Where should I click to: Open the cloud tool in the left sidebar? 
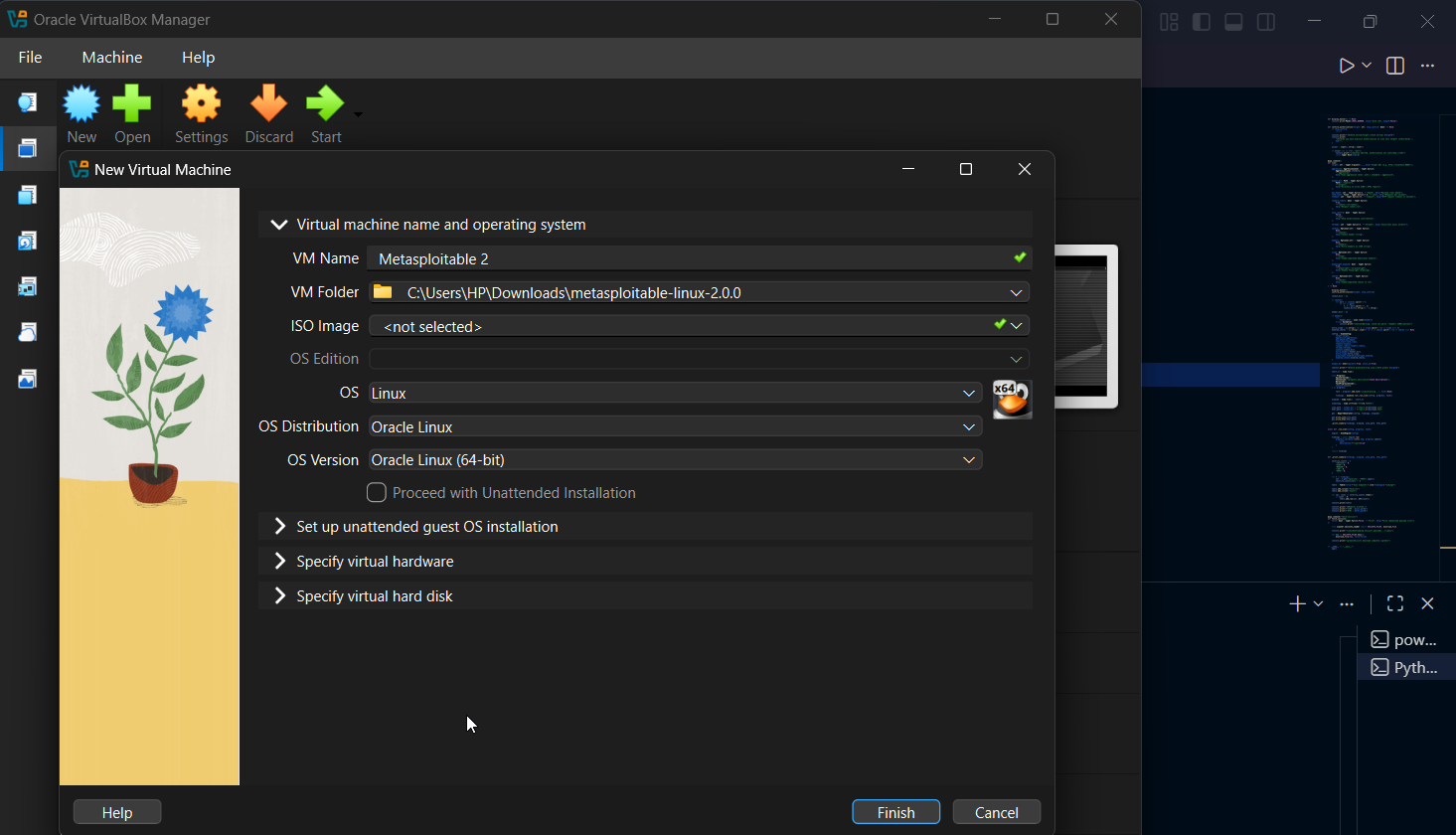28,332
